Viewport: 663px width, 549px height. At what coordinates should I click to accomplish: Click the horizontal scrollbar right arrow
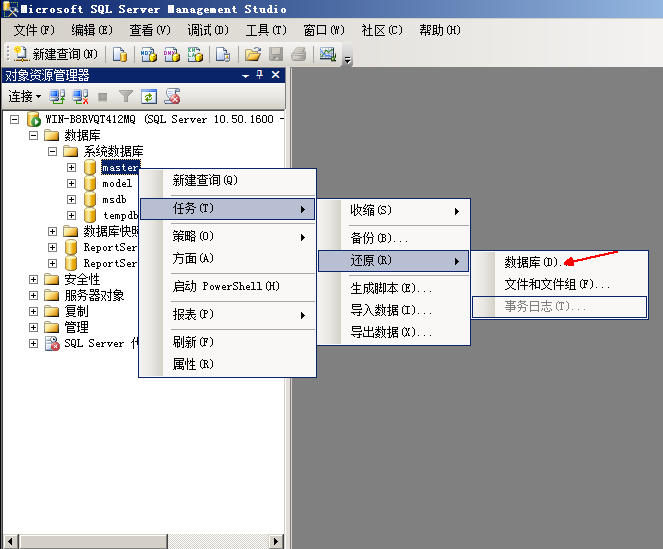pyautogui.click(x=276, y=541)
